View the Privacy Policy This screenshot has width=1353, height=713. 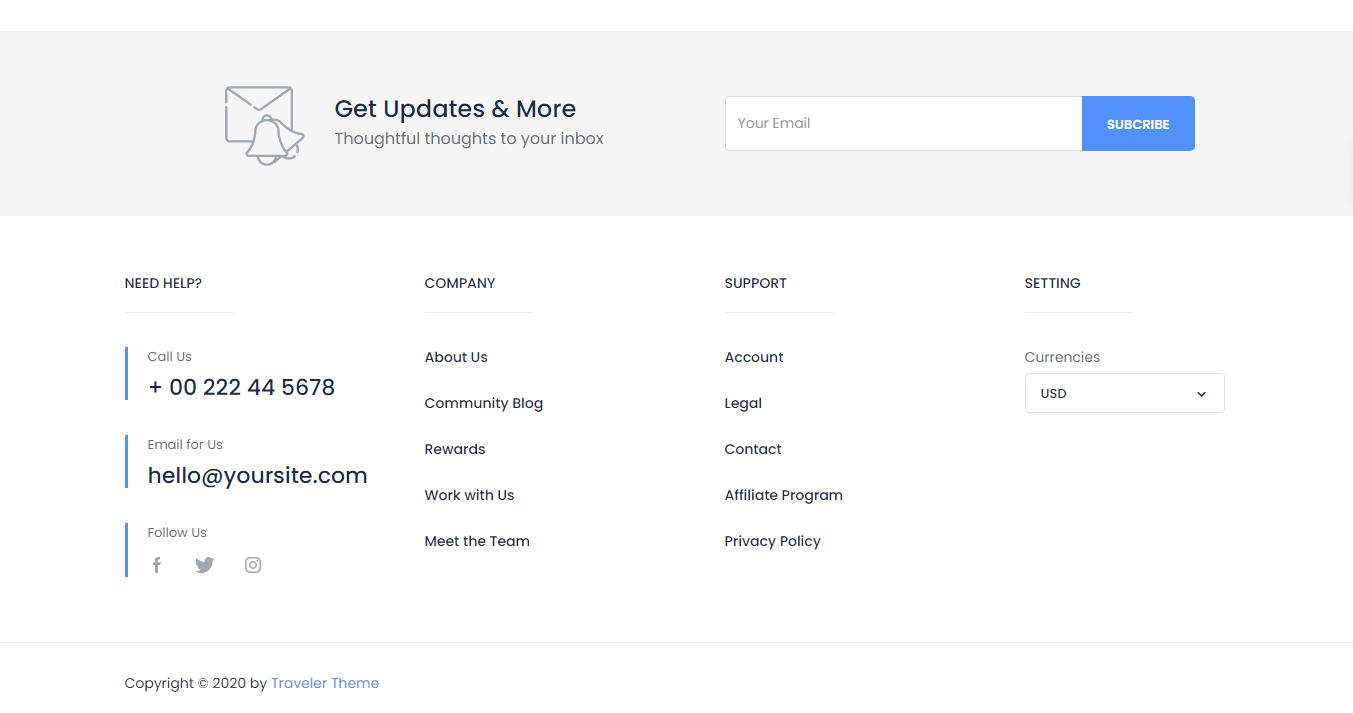(x=772, y=541)
